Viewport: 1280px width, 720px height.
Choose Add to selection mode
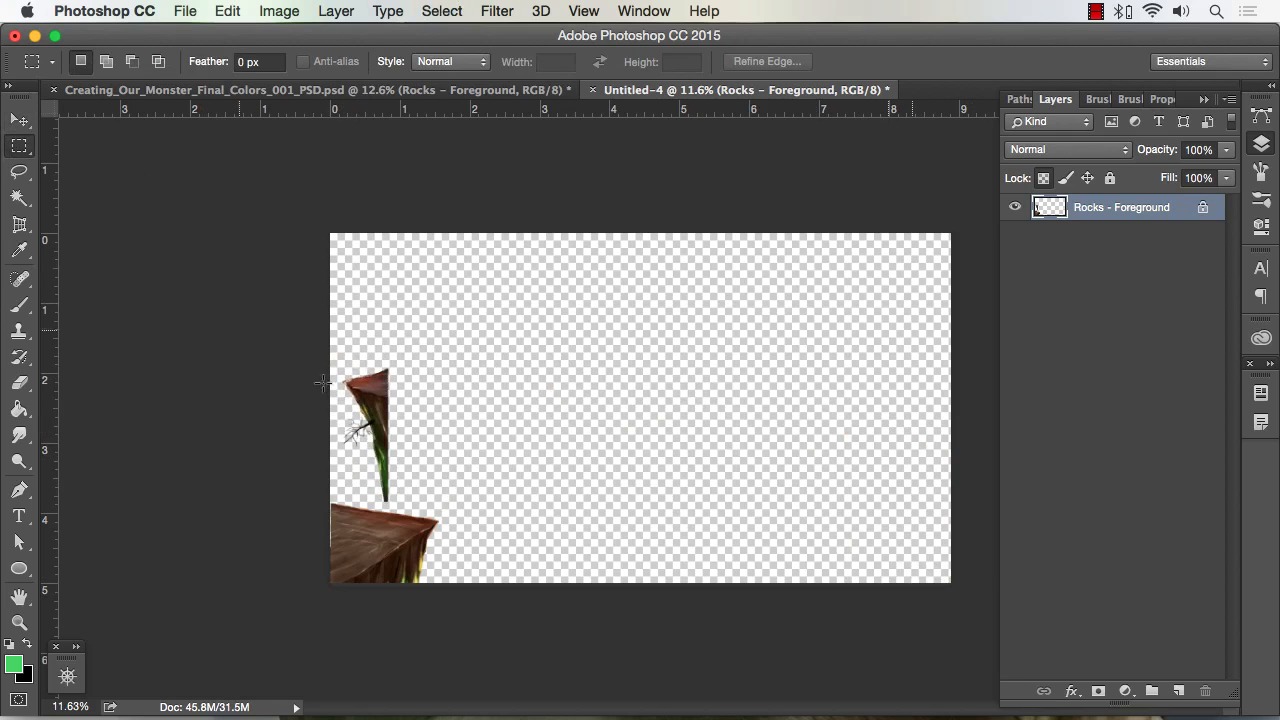tap(106, 61)
